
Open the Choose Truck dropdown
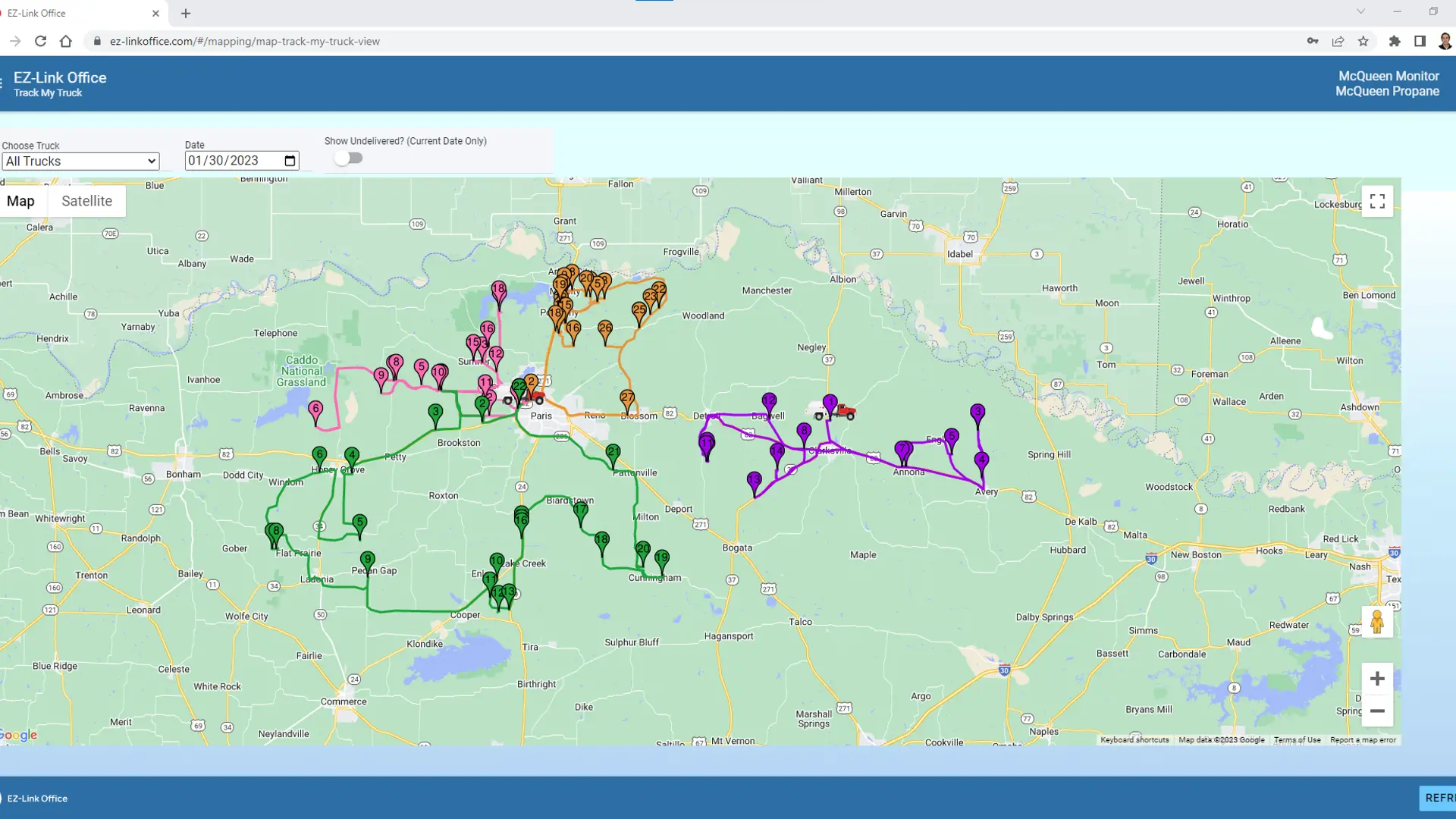point(80,161)
